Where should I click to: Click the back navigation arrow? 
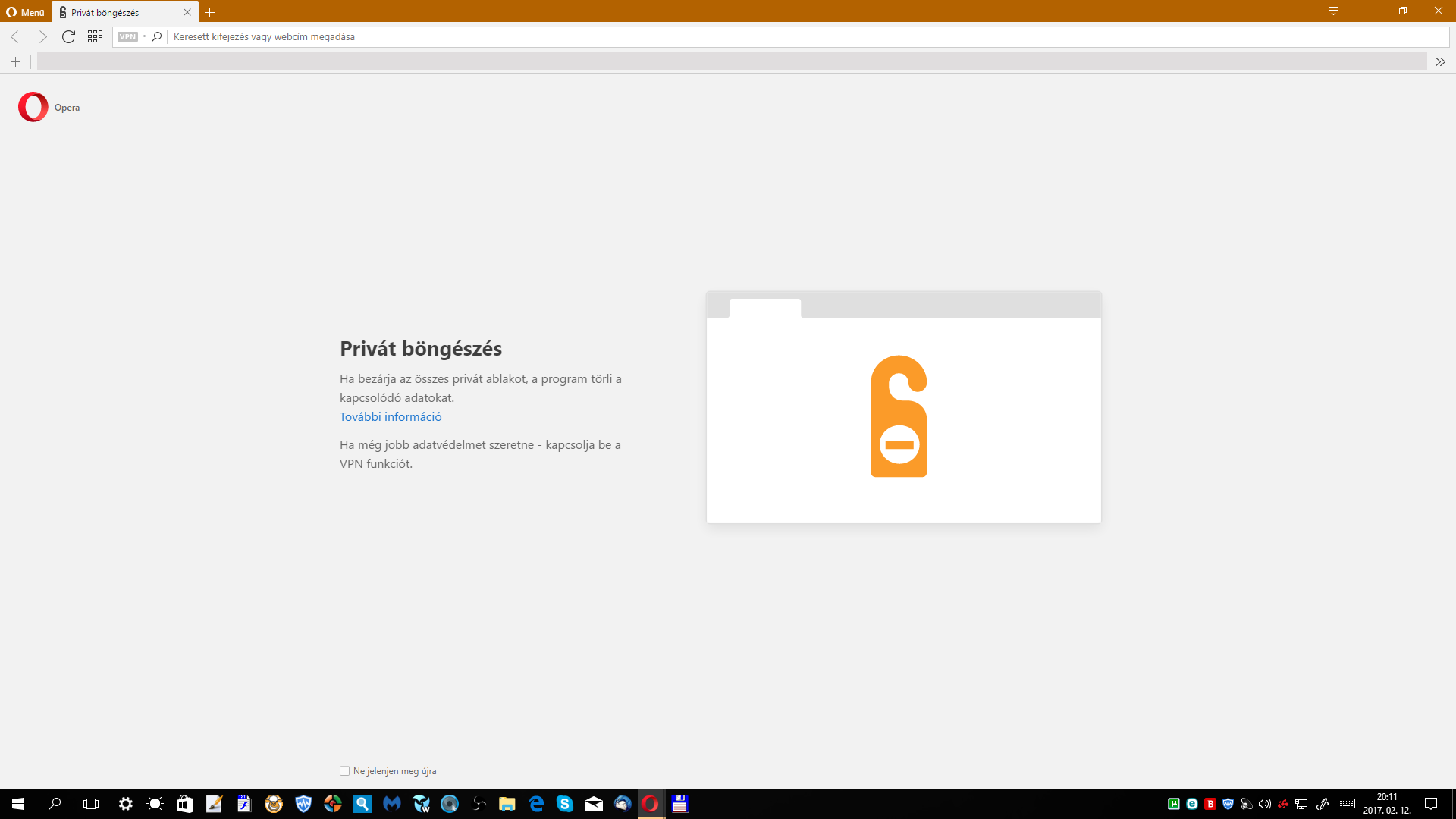click(x=15, y=36)
